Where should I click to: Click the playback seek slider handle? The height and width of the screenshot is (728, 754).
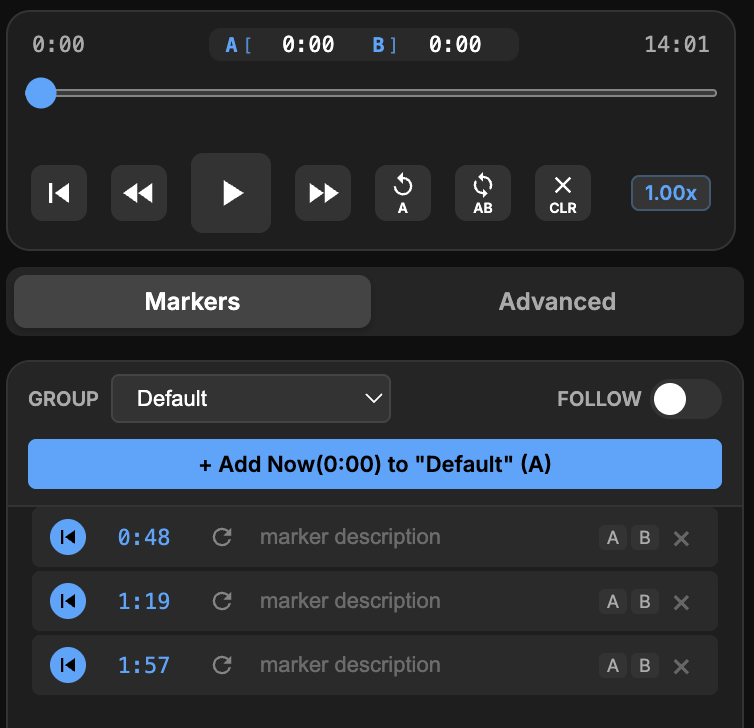pos(41,93)
